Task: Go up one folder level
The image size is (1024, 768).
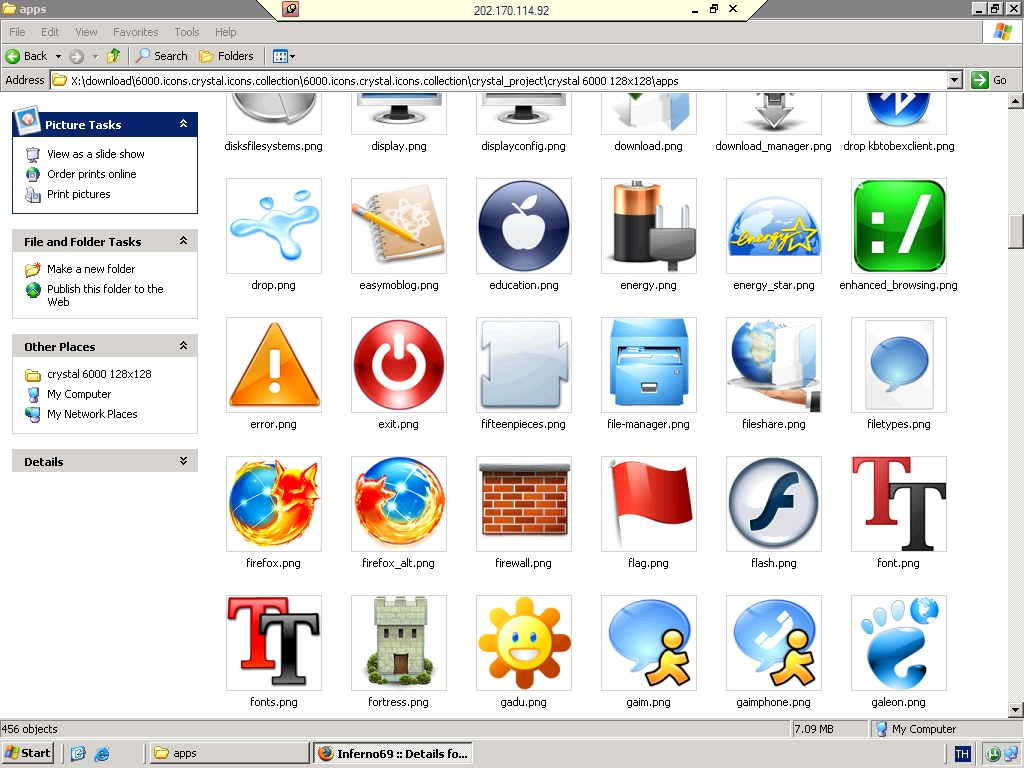Action: click(114, 56)
